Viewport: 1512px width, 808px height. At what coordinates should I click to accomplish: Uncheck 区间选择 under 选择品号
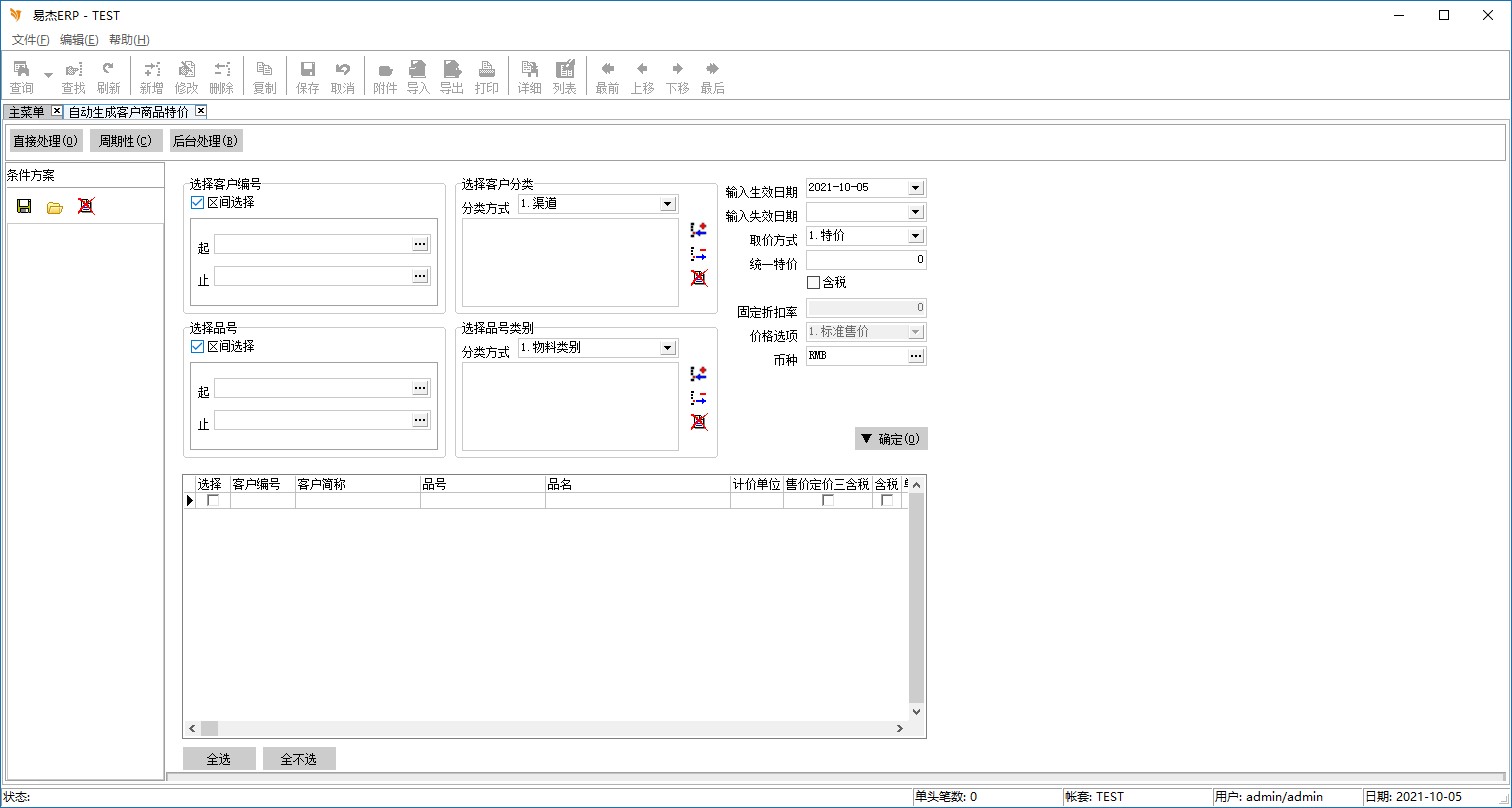pos(198,346)
